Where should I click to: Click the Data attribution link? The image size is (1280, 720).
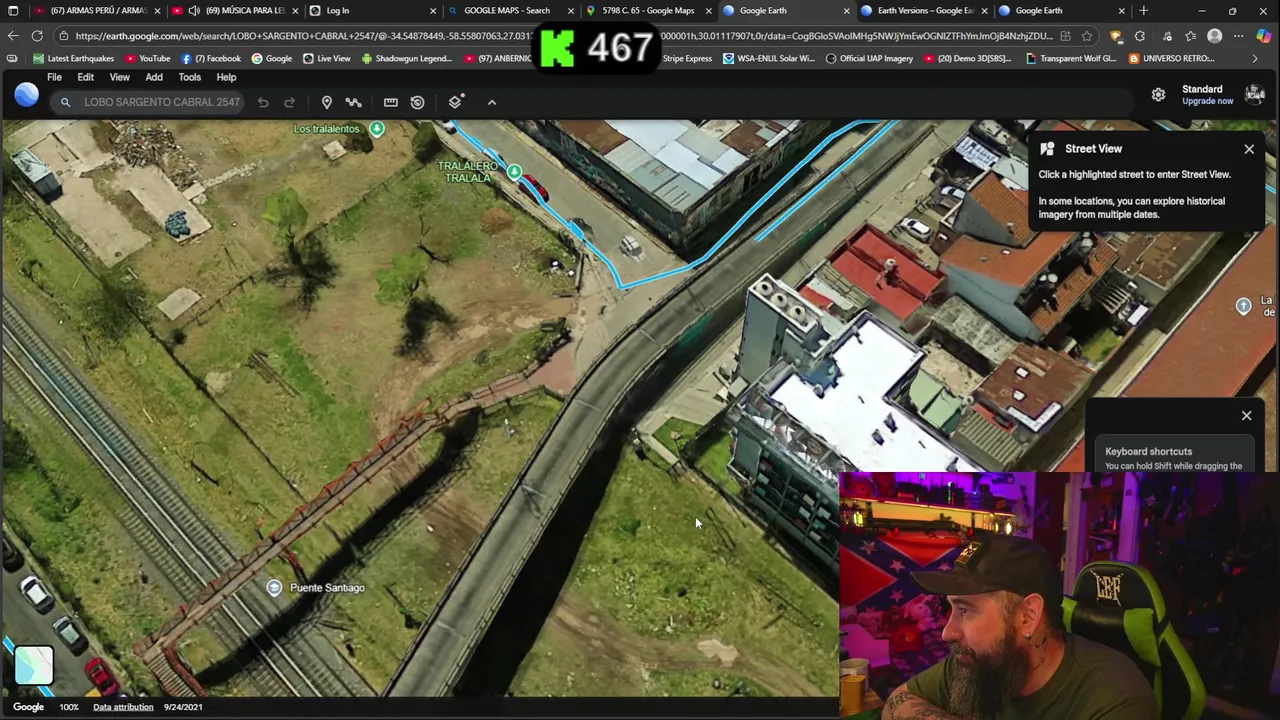click(123, 707)
